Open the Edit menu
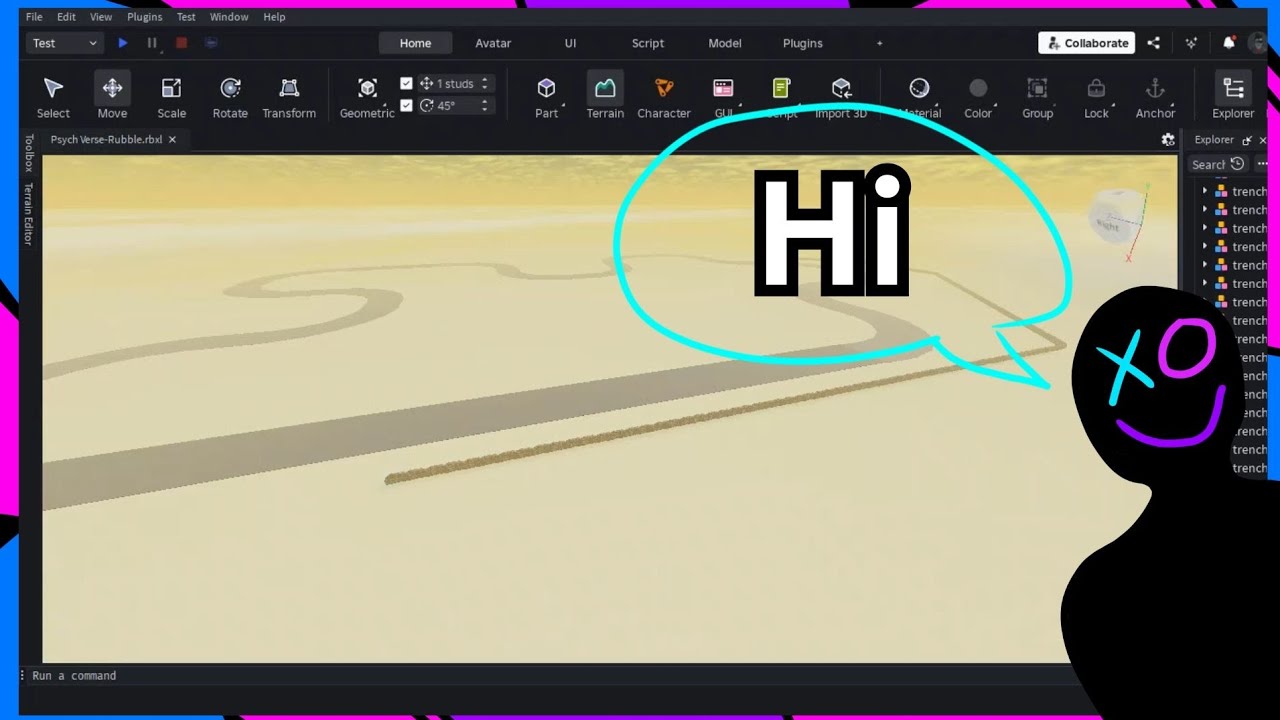Image resolution: width=1280 pixels, height=720 pixels. (x=66, y=17)
